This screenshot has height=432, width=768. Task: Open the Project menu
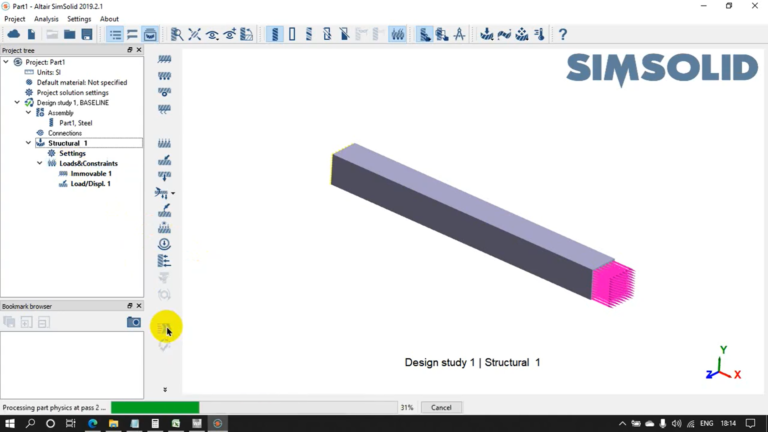click(x=15, y=19)
